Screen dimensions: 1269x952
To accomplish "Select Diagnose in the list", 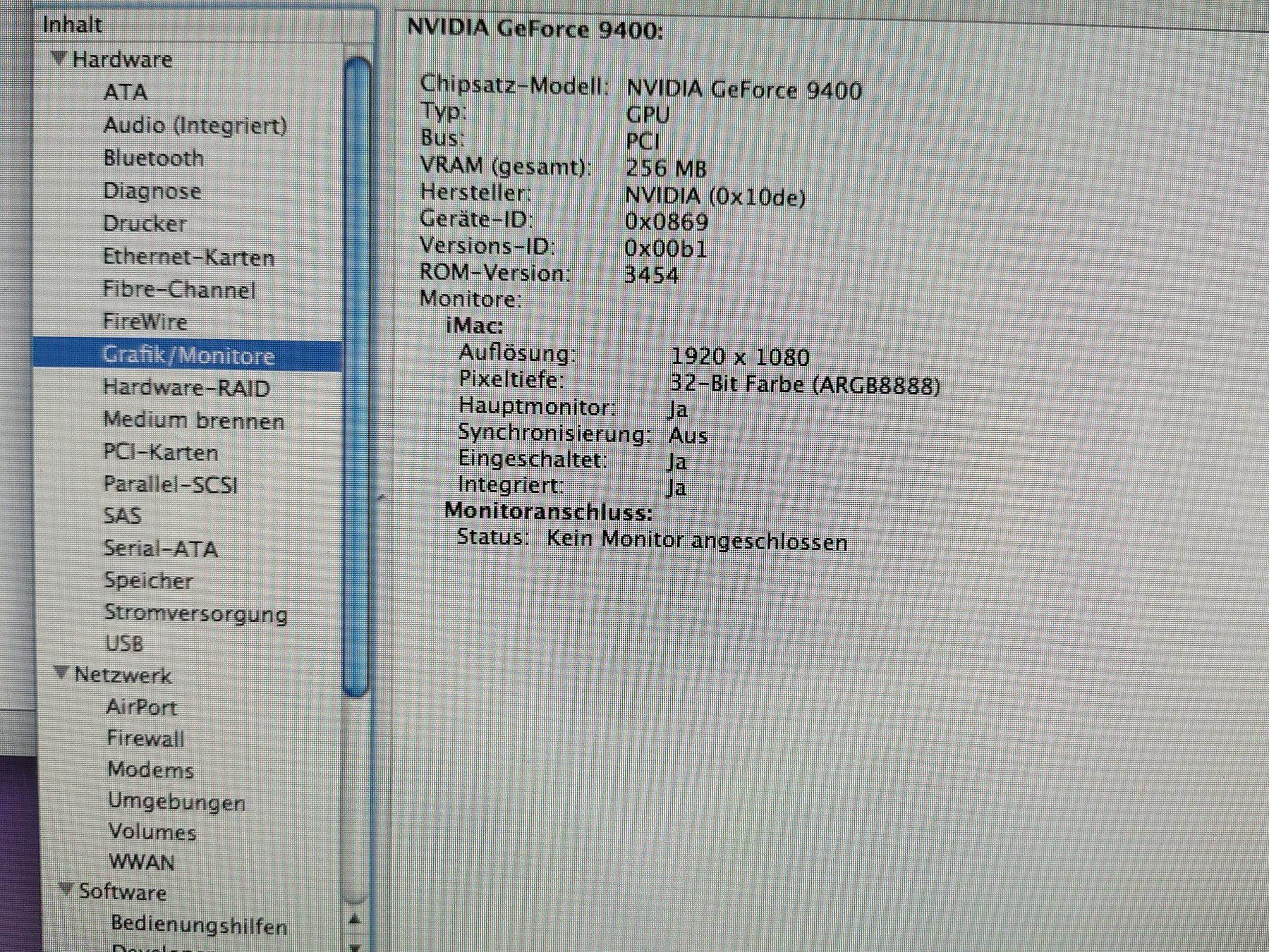I will point(152,191).
